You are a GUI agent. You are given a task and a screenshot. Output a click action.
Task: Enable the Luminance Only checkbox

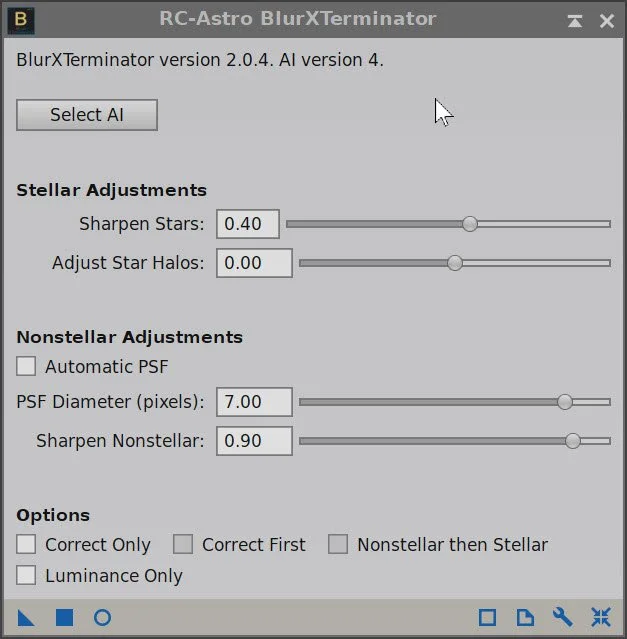tap(26, 575)
